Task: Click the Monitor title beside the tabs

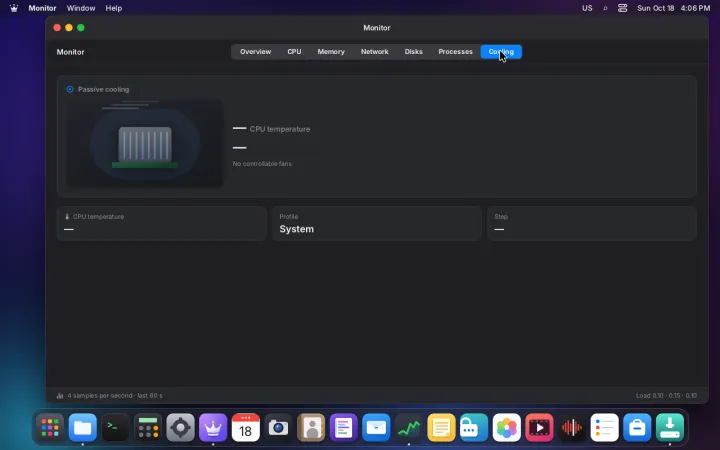Action: coord(70,52)
